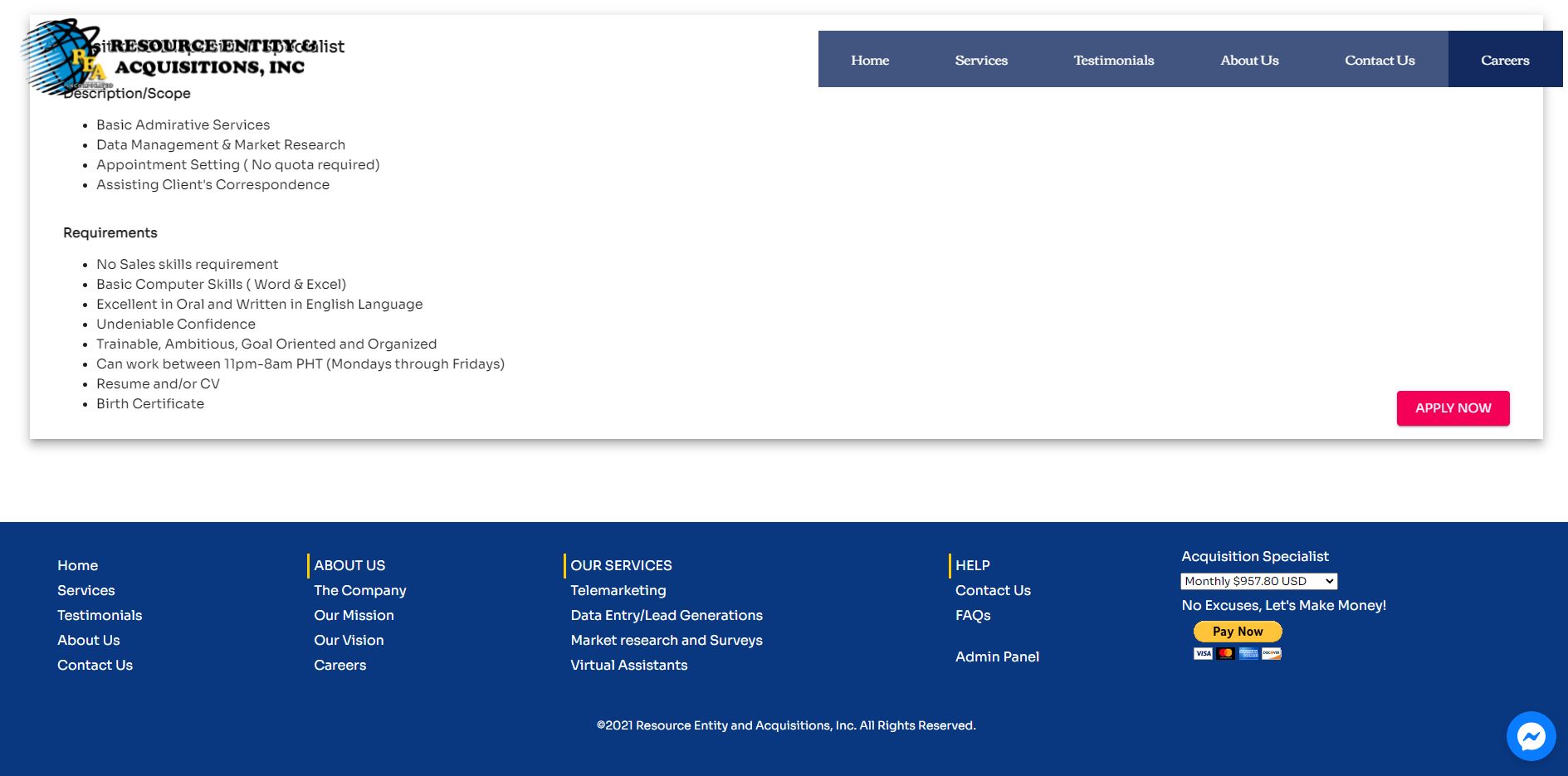Click the Resource Entity & Acquisitions logo
1568x776 pixels.
click(x=166, y=58)
